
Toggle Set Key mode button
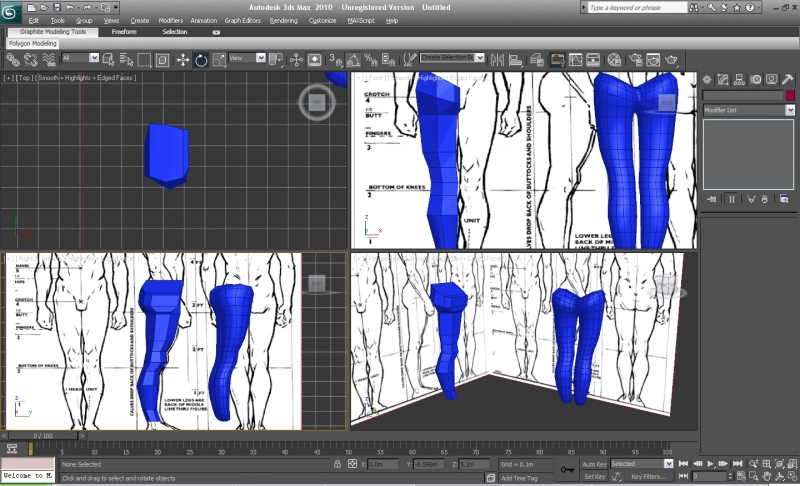tap(594, 477)
